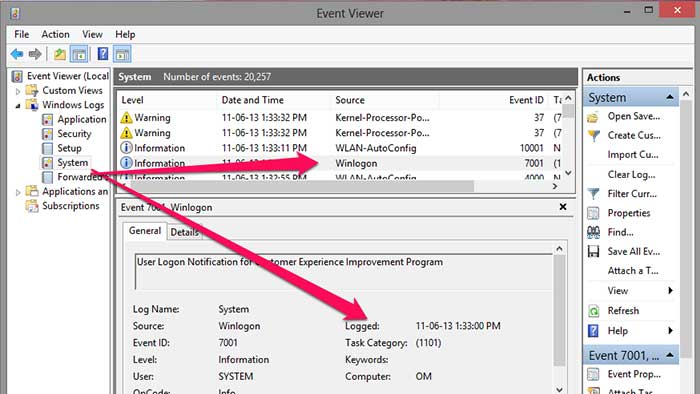Collapse the Windows Logs tree node

(x=18, y=106)
